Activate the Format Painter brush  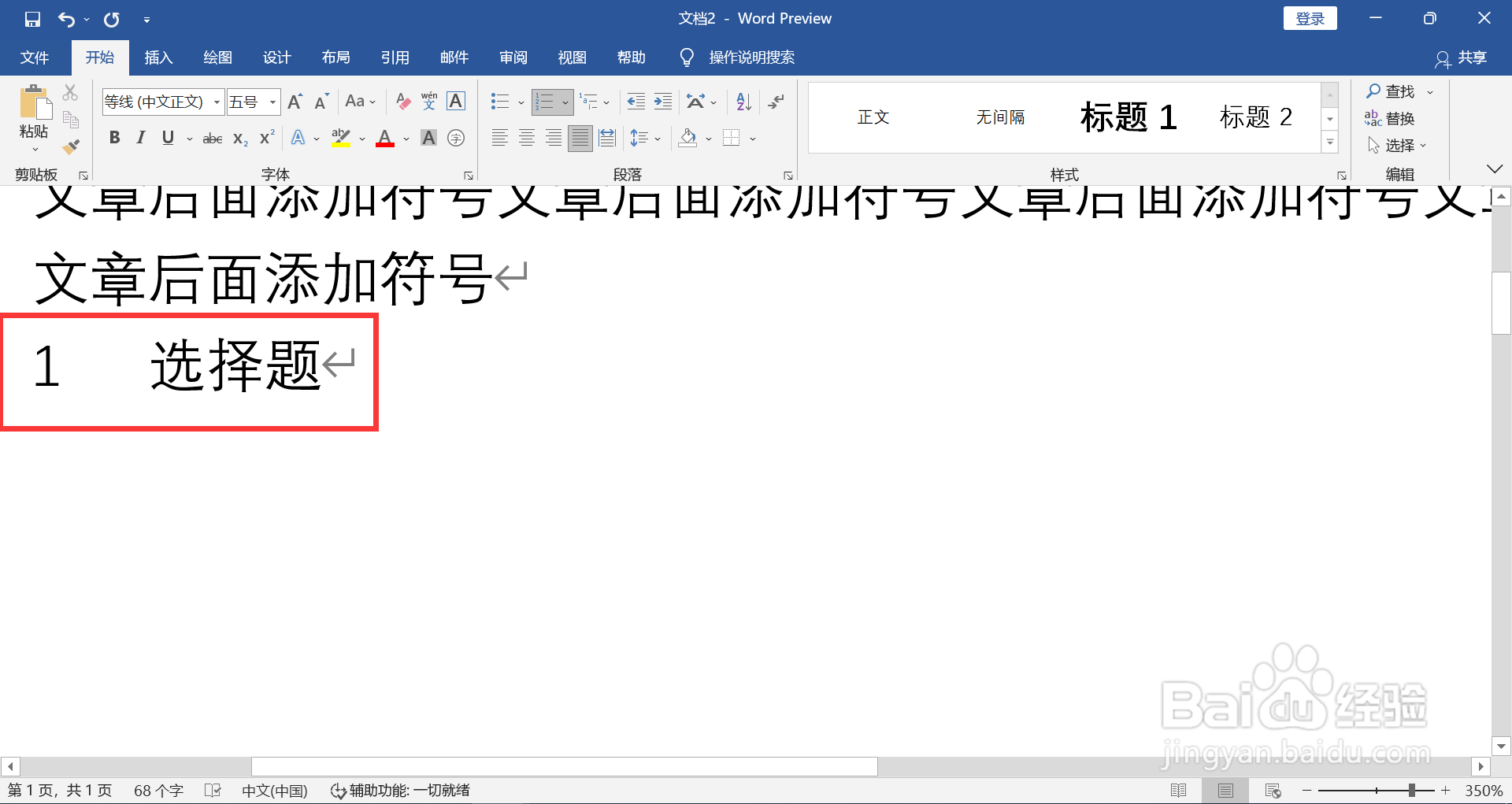(71, 146)
